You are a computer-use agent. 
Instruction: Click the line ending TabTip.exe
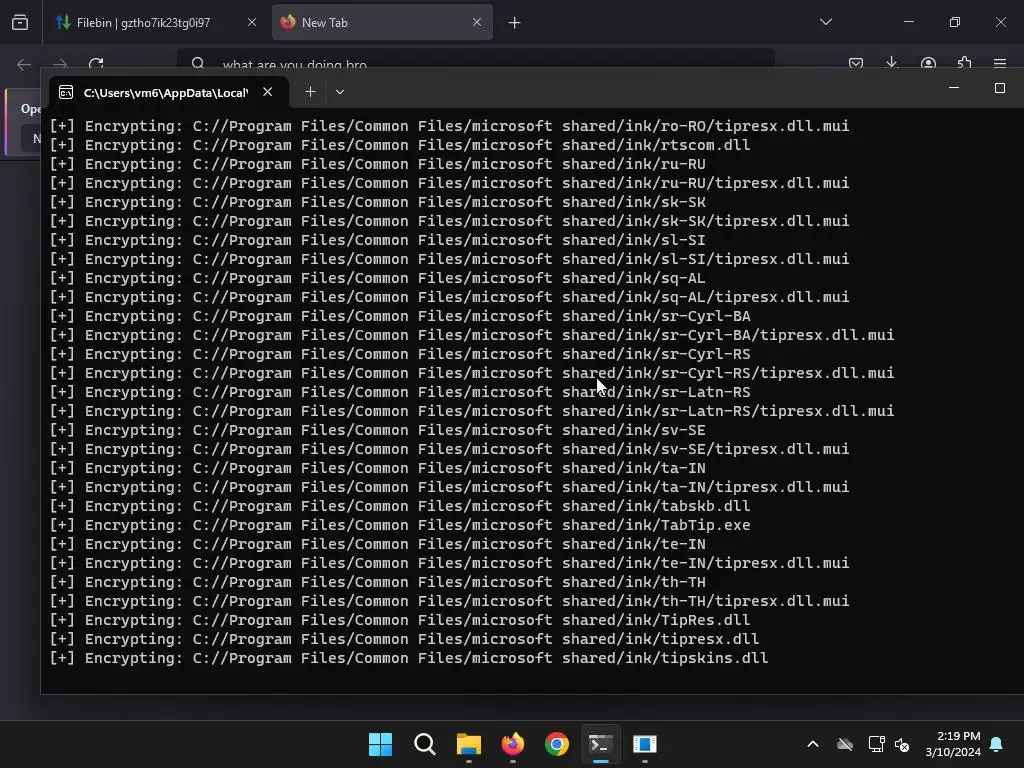pos(400,525)
